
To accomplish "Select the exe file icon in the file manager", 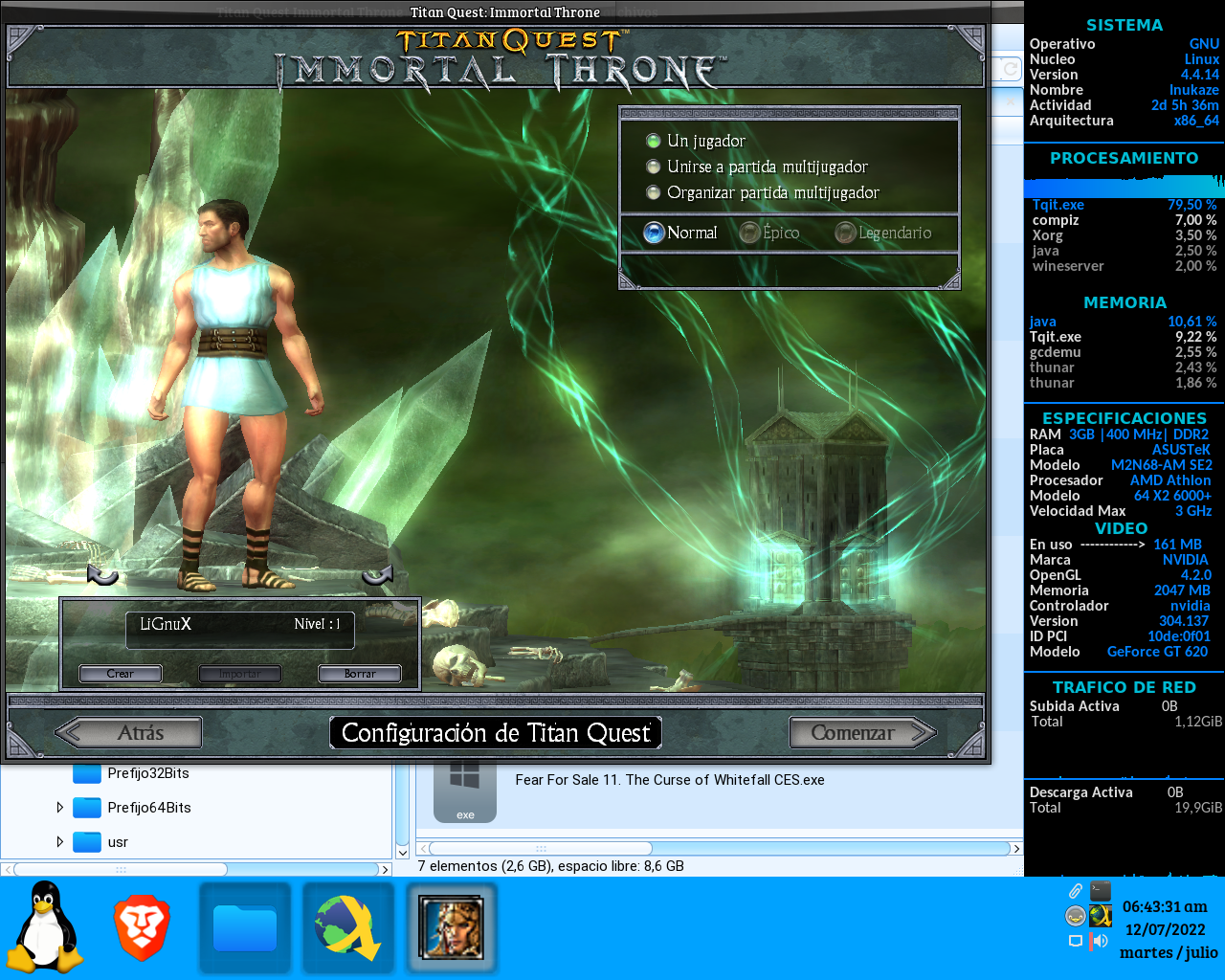I will tap(465, 791).
